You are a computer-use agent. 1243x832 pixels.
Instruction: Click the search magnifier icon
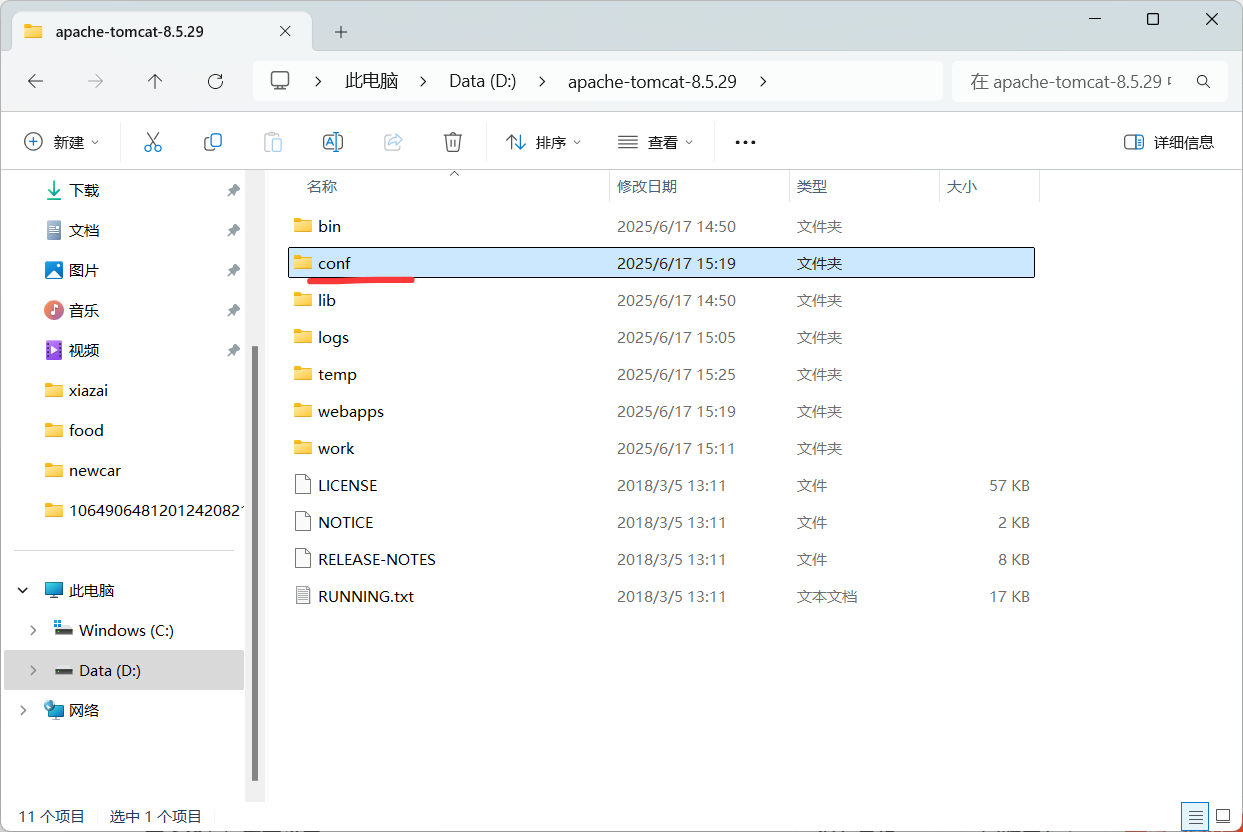pyautogui.click(x=1204, y=81)
